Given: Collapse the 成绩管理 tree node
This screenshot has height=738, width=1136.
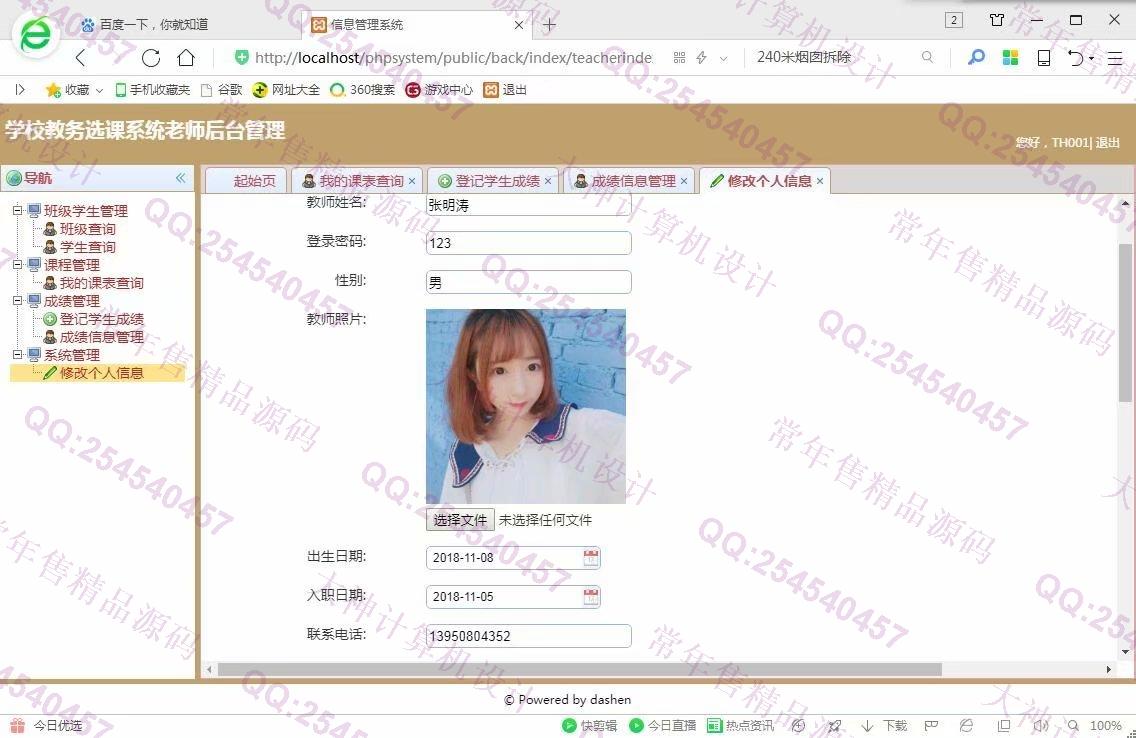Looking at the screenshot, I should (x=17, y=301).
